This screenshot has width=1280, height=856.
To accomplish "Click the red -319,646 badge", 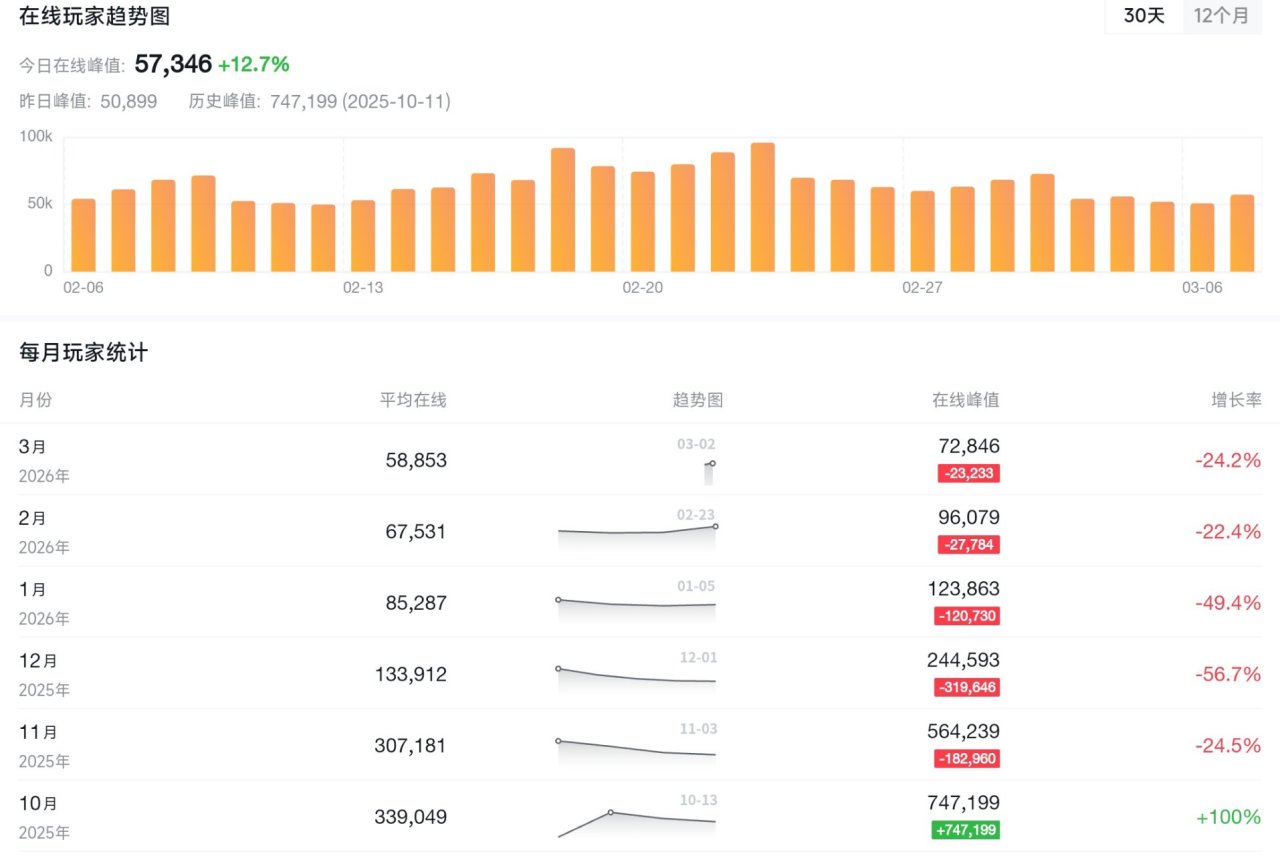I will [x=967, y=688].
